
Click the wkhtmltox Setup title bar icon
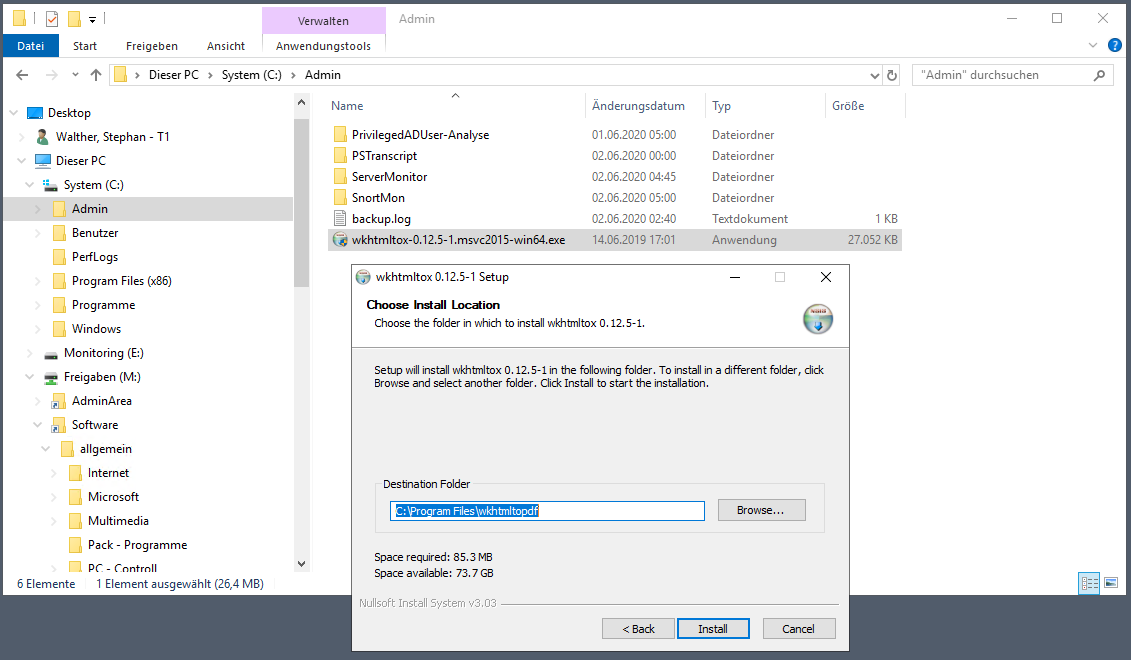point(364,277)
